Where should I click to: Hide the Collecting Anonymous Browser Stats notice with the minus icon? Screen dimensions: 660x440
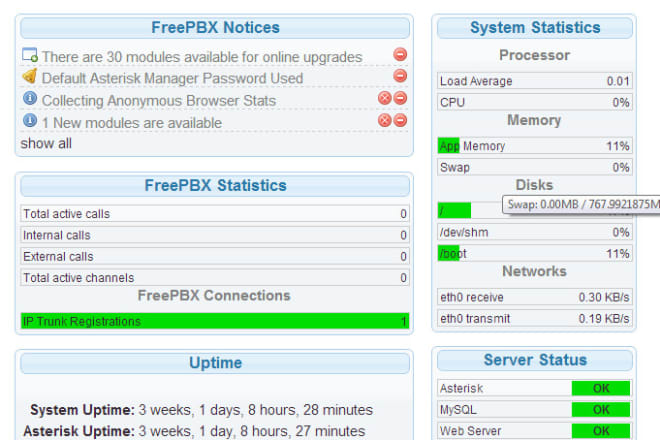coord(400,98)
